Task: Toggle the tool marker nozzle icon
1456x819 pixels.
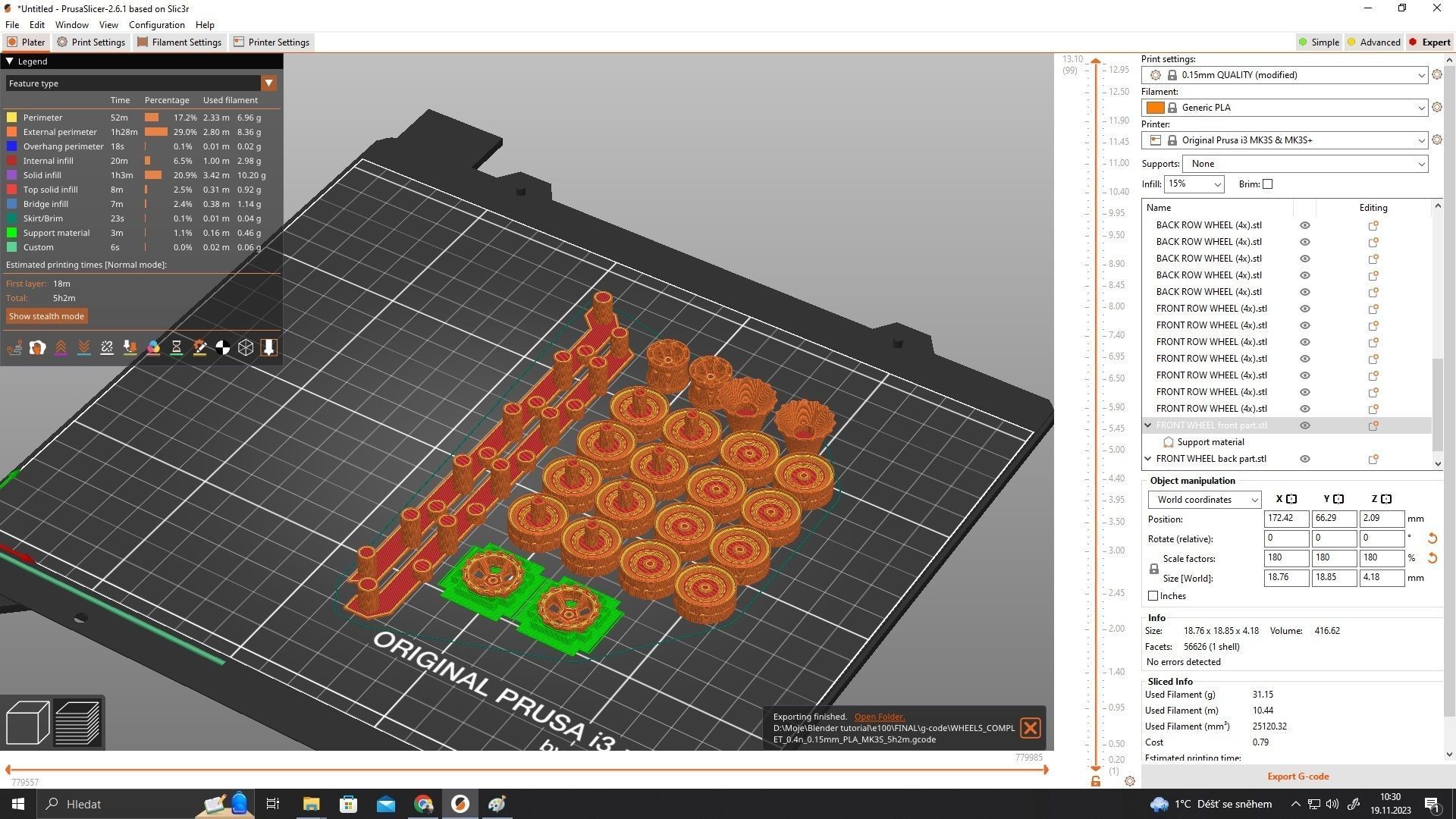Action: tap(268, 348)
